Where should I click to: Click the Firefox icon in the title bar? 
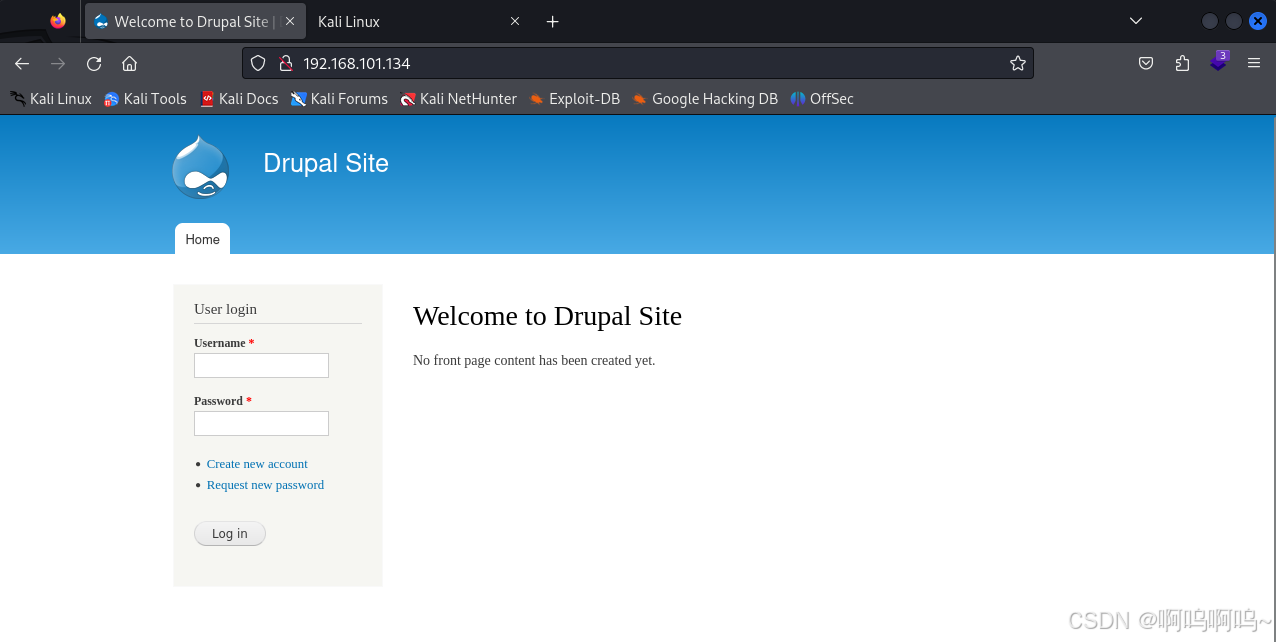[58, 21]
